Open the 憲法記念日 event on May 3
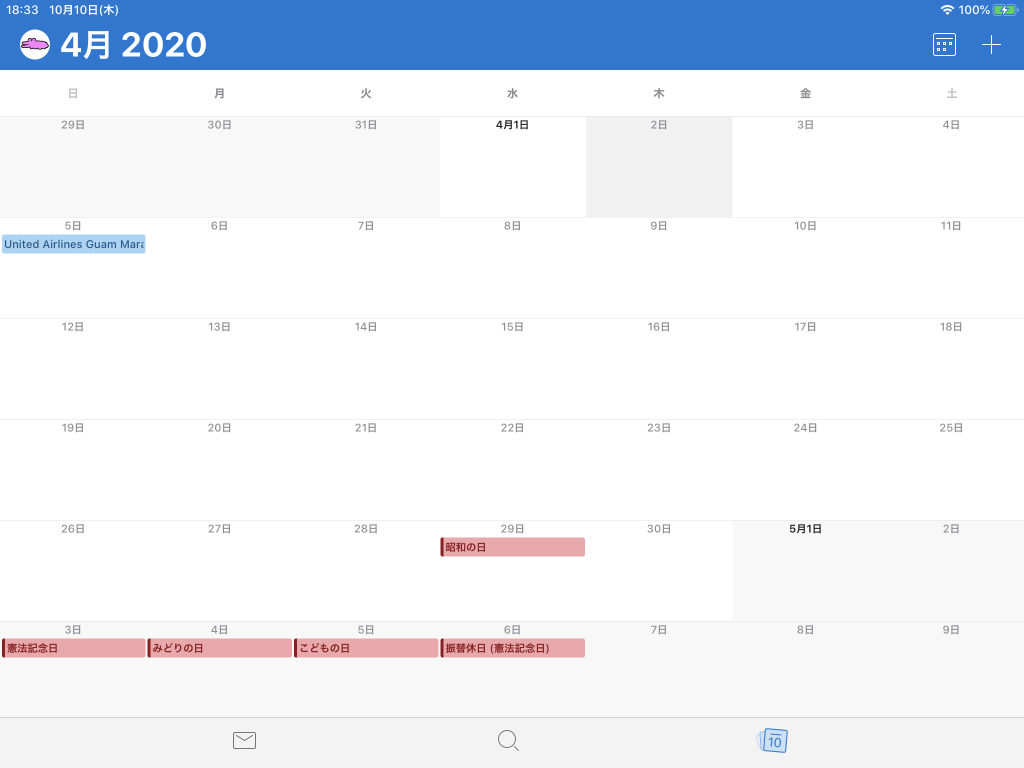Viewport: 1024px width, 768px height. click(x=73, y=648)
